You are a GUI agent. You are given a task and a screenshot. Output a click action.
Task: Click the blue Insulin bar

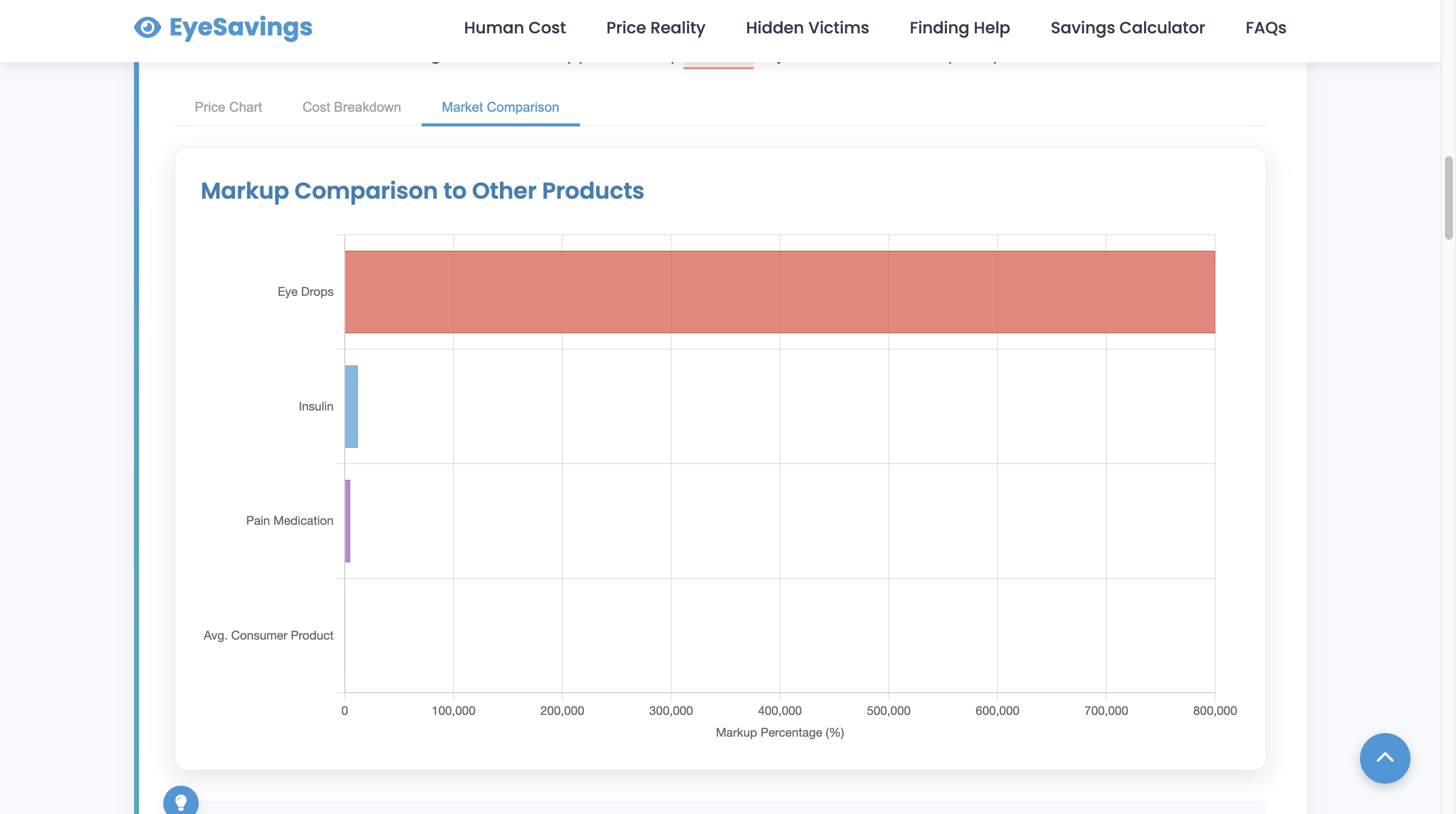click(351, 406)
